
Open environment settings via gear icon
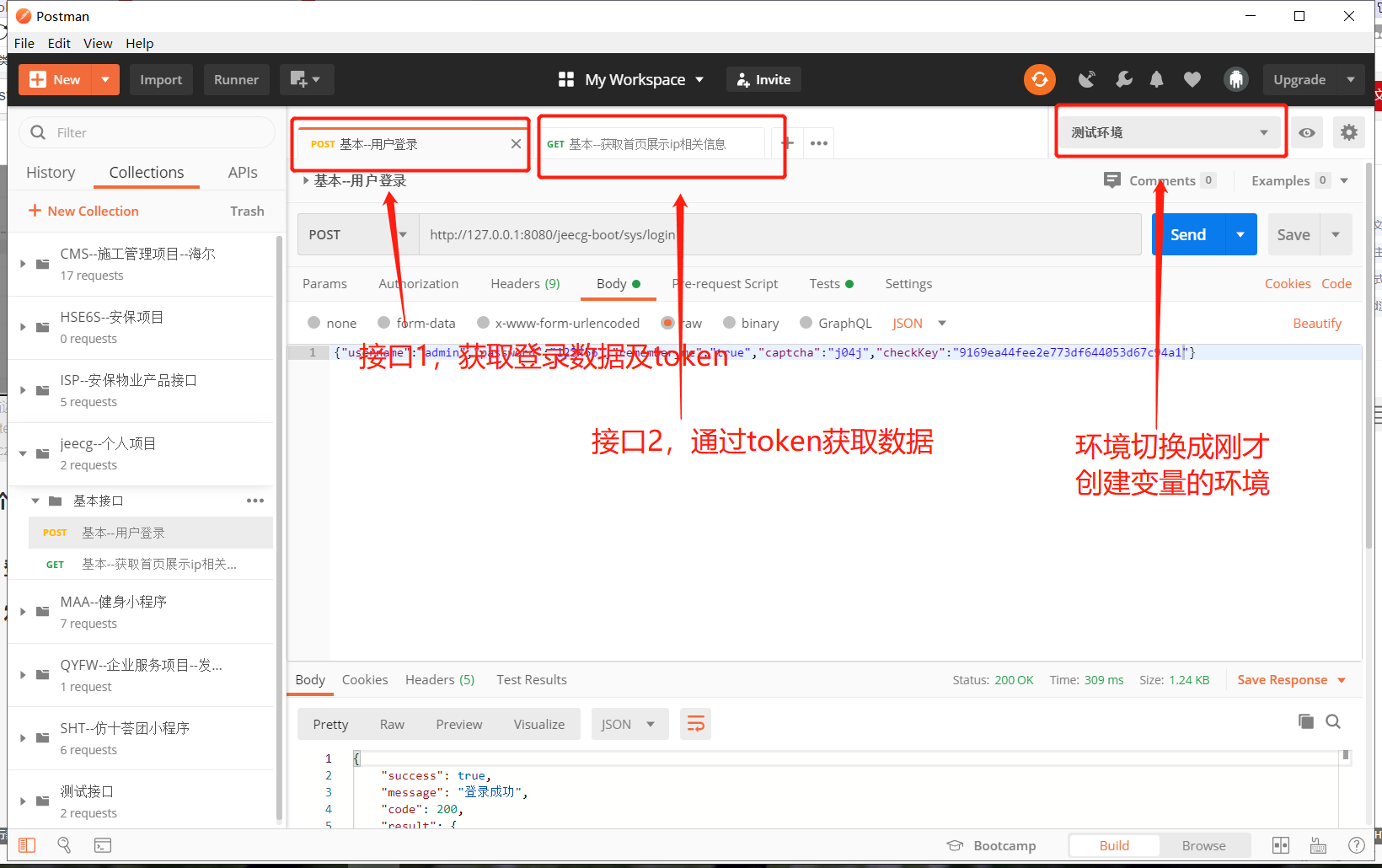pyautogui.click(x=1348, y=132)
